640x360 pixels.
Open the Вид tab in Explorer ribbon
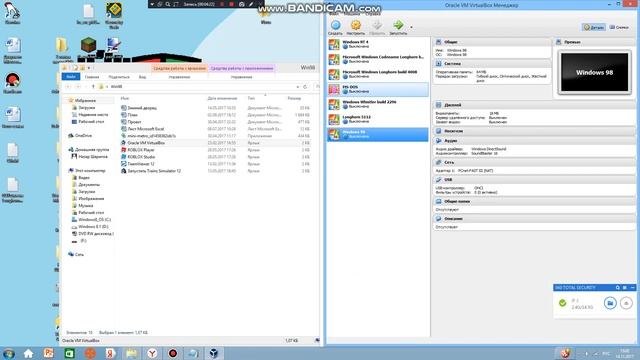tap(142, 77)
